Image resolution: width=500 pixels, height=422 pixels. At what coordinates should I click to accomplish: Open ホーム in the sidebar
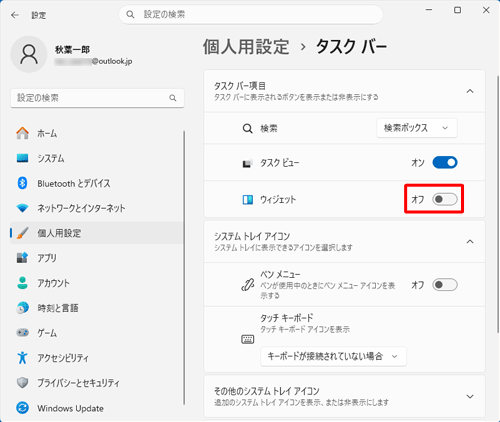pos(97,133)
